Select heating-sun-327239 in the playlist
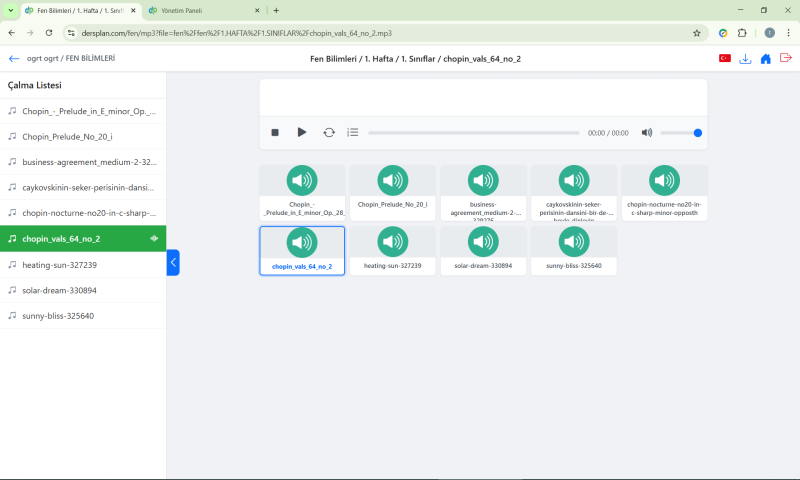The height and width of the screenshot is (480, 800). [x=60, y=265]
